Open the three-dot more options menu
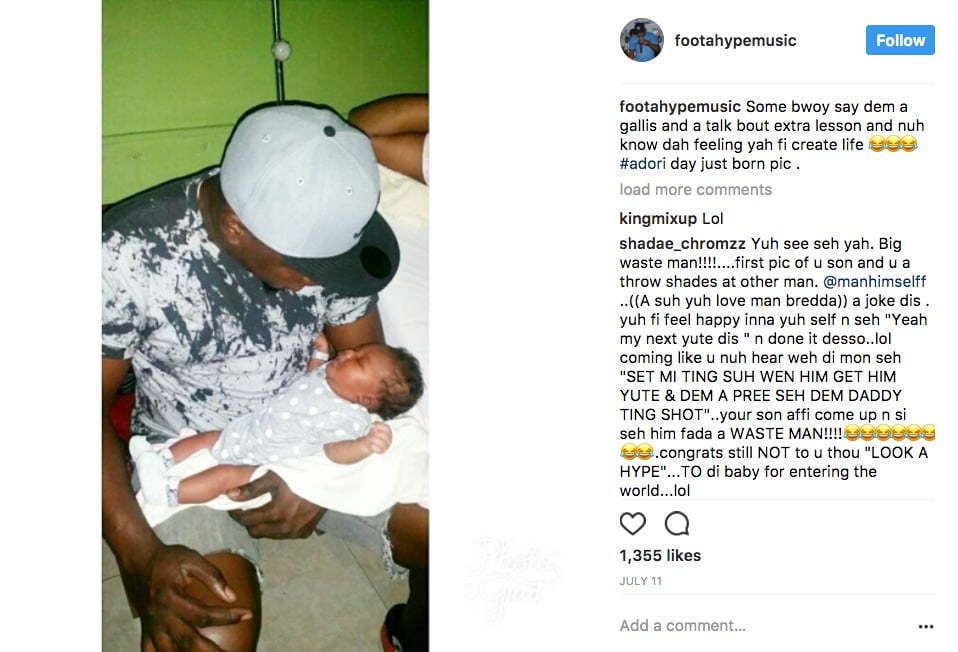958x652 pixels. point(926,626)
